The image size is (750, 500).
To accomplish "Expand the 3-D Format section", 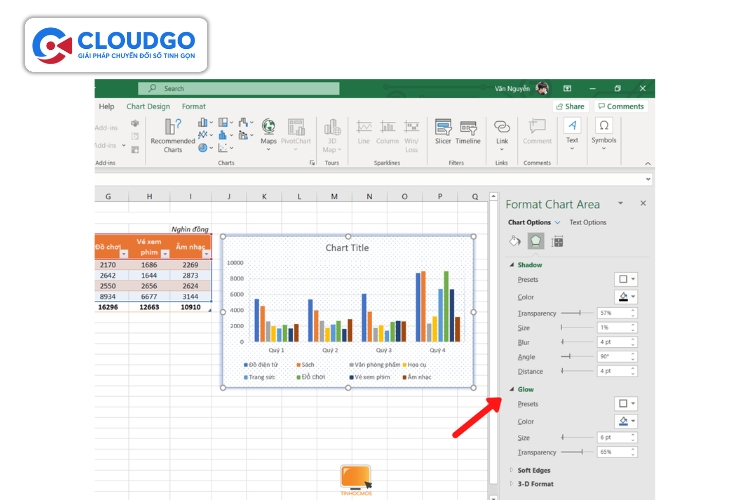I will click(x=532, y=484).
